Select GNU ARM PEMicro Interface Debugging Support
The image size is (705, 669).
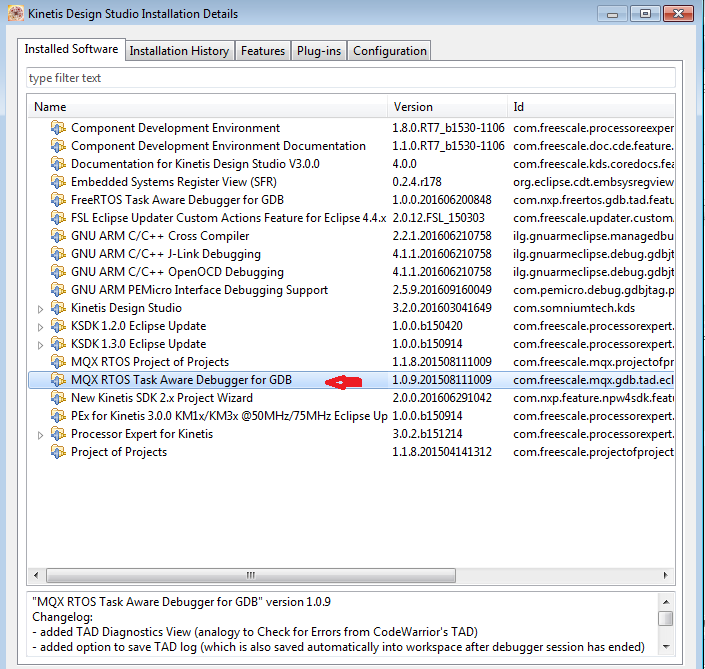pos(351,290)
